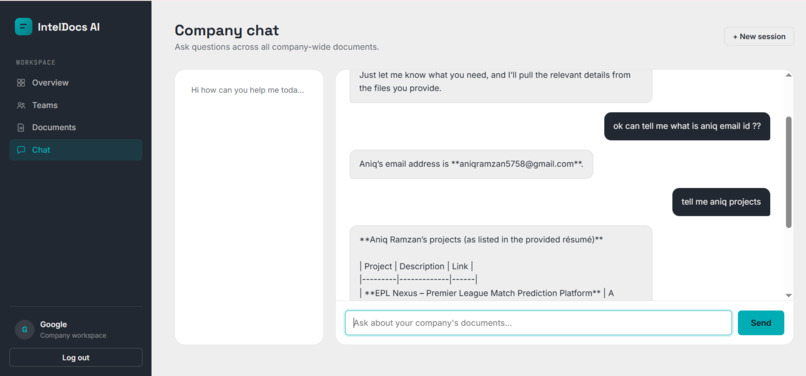Open the Teams menu item
The image size is (806, 376).
(76, 105)
